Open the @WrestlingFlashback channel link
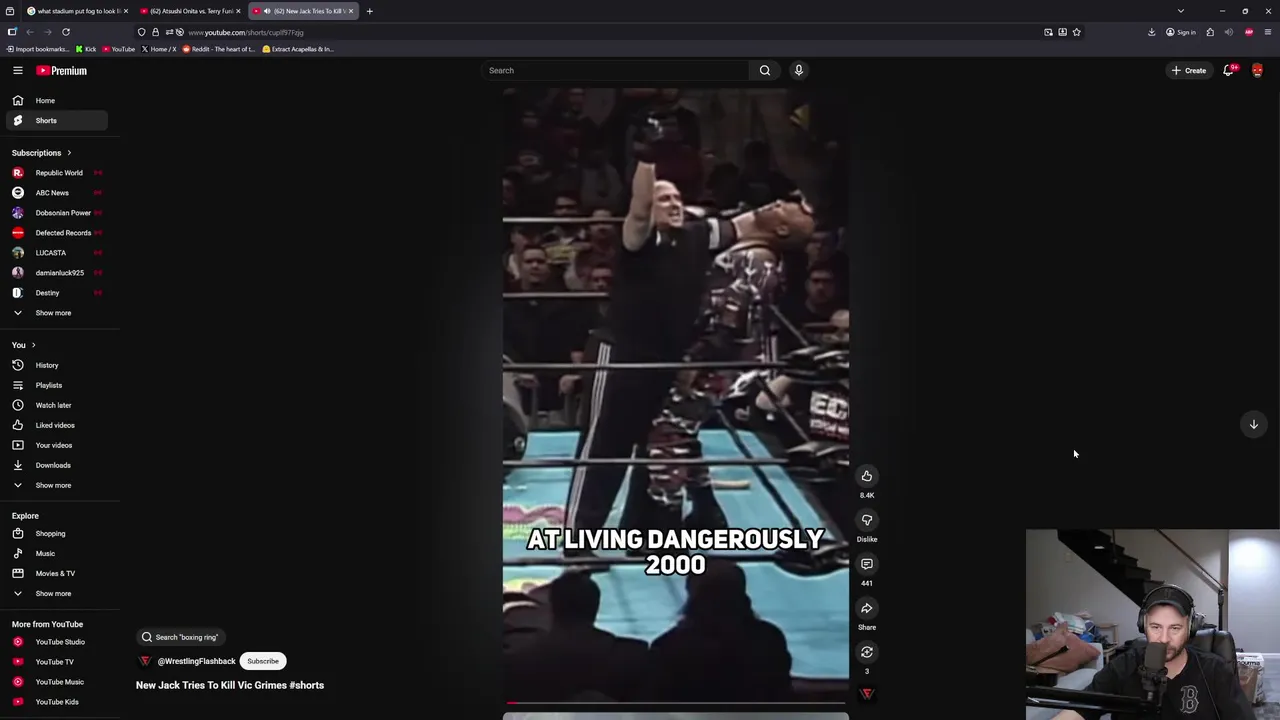Image resolution: width=1280 pixels, height=720 pixels. [196, 661]
